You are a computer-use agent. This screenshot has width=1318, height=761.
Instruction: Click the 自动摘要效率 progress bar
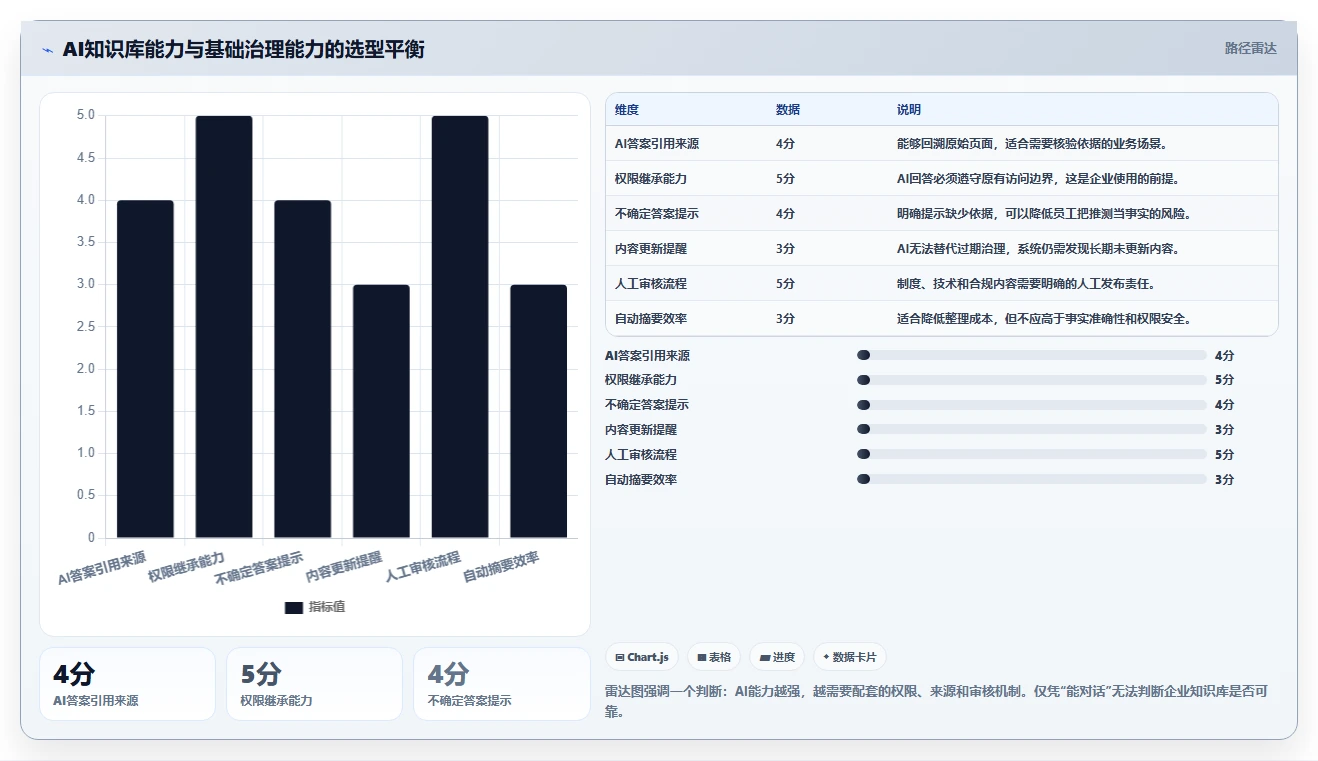pos(1032,479)
